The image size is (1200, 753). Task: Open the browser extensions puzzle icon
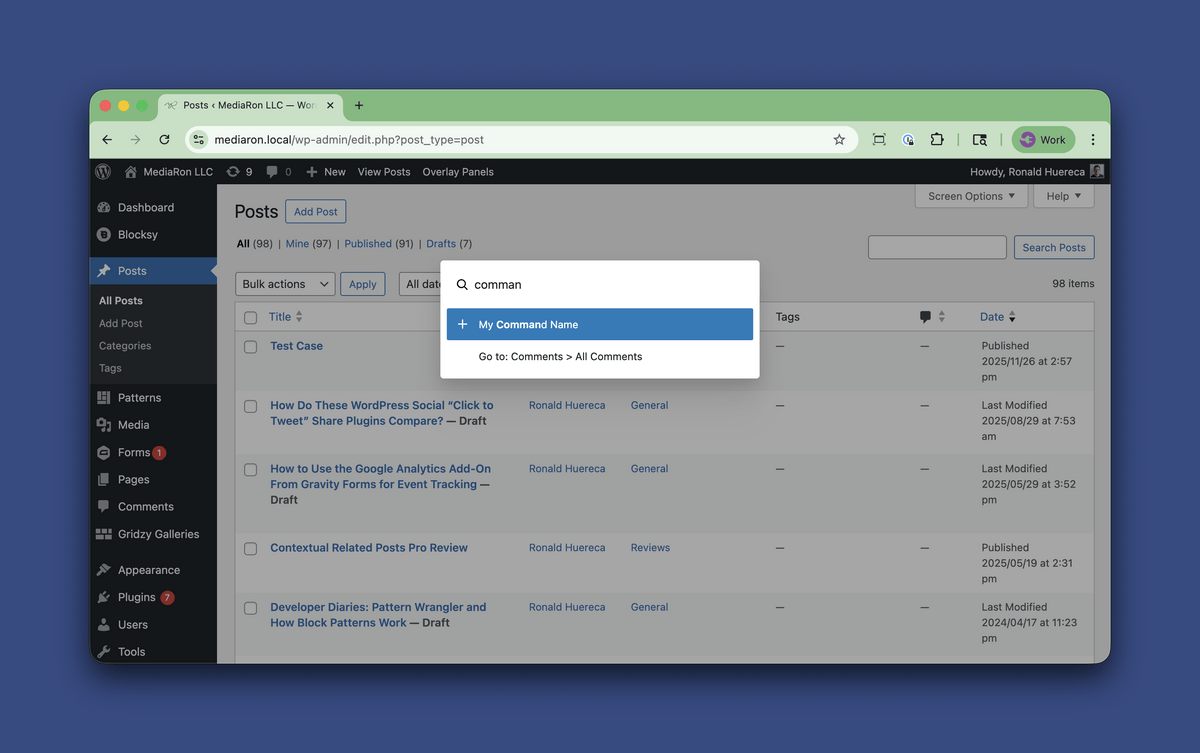[x=937, y=140]
